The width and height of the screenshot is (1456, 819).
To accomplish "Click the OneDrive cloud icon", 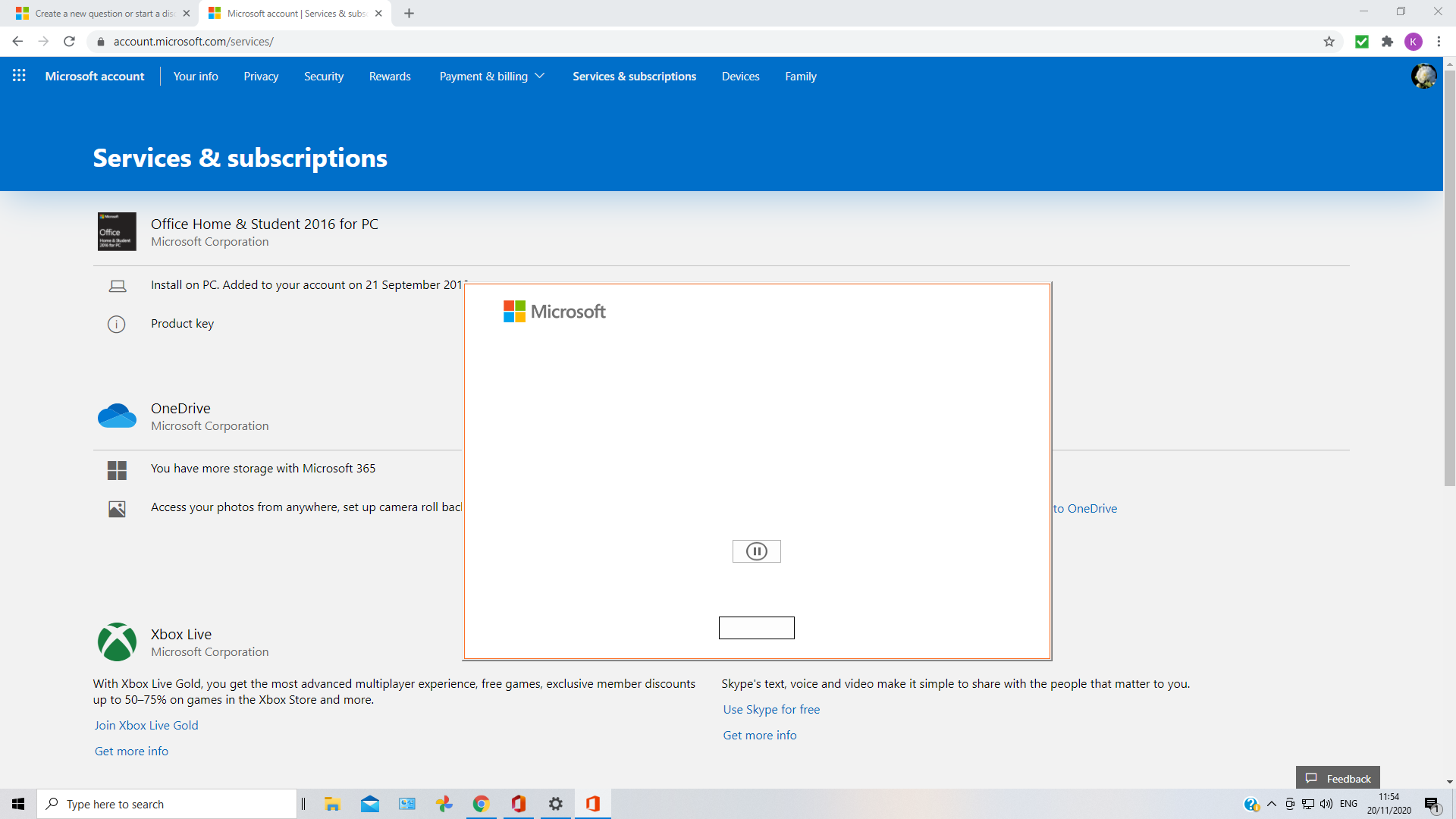I will point(117,416).
